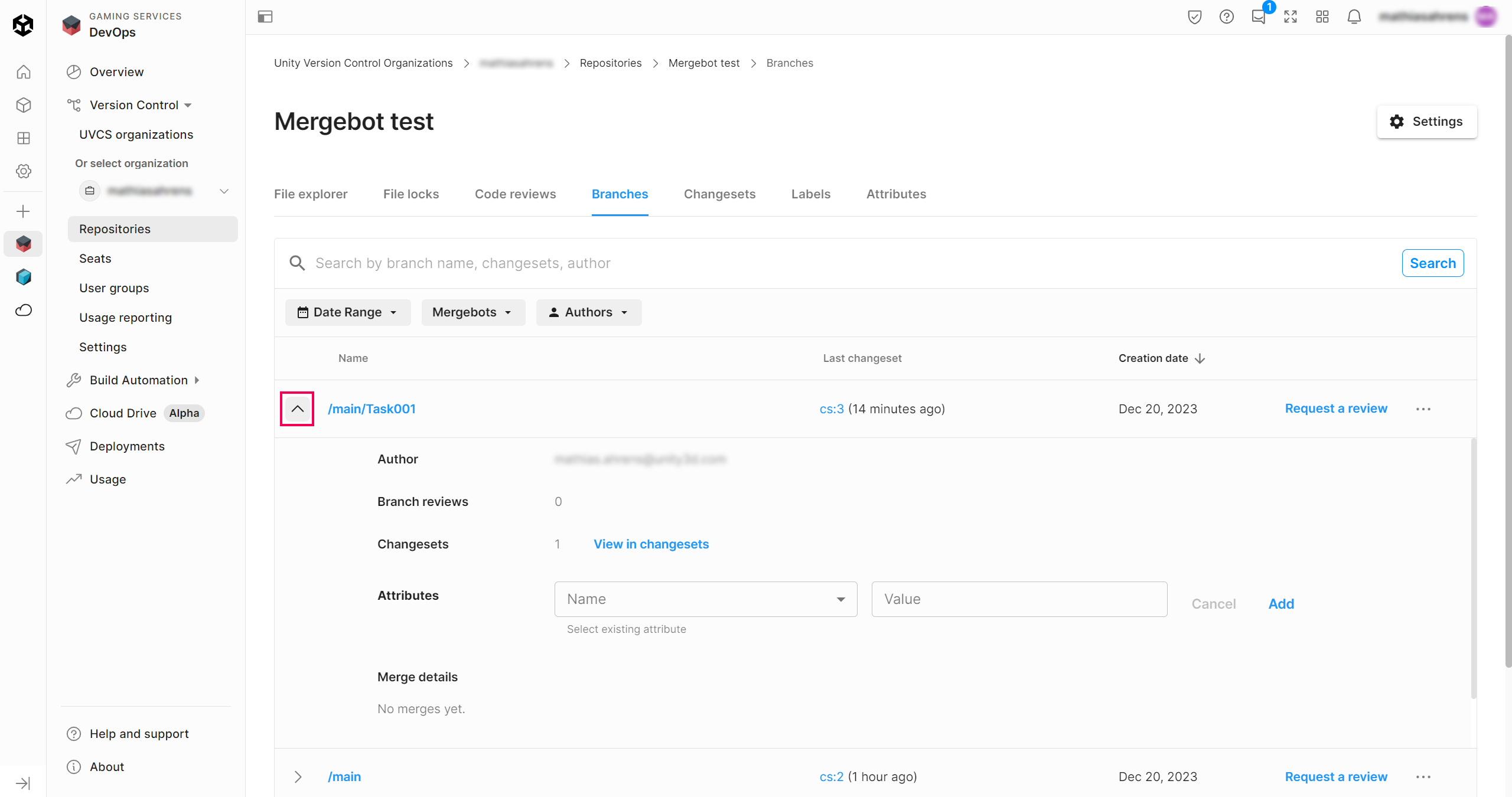Click the Search button
Screen dimensions: 1512x797
1432,263
